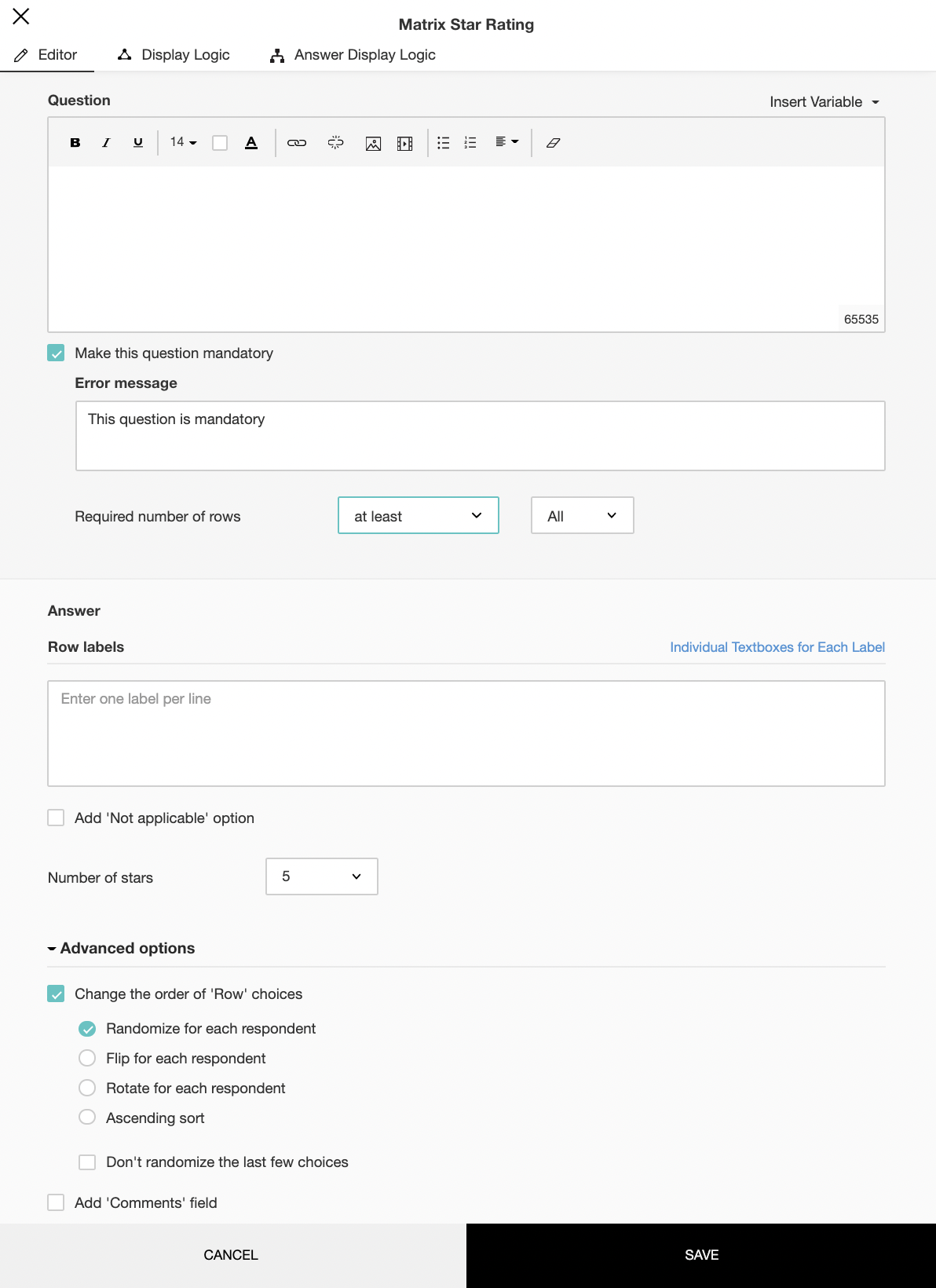Click the SAVE button
Viewport: 936px width, 1288px height.
click(701, 1255)
